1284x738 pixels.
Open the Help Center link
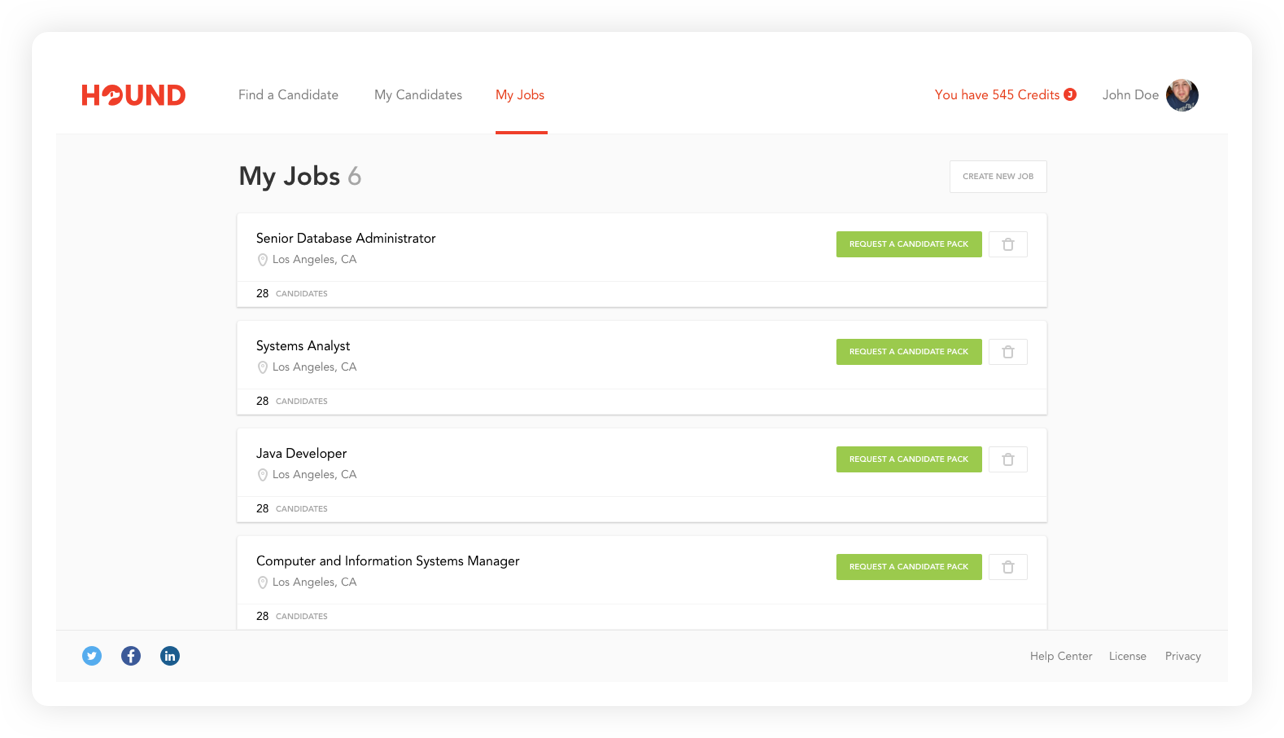[1061, 656]
